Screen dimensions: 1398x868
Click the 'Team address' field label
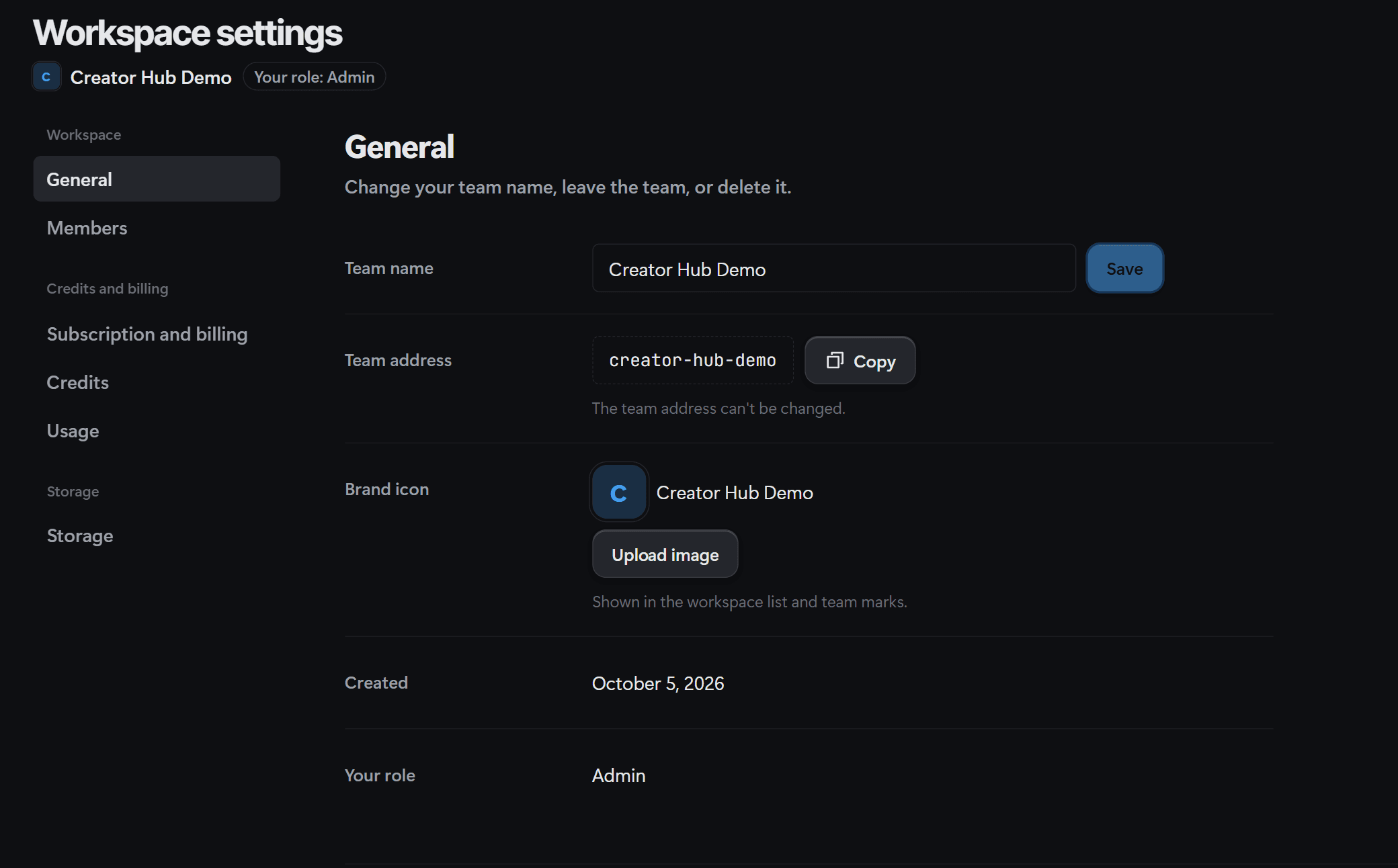pyautogui.click(x=398, y=360)
